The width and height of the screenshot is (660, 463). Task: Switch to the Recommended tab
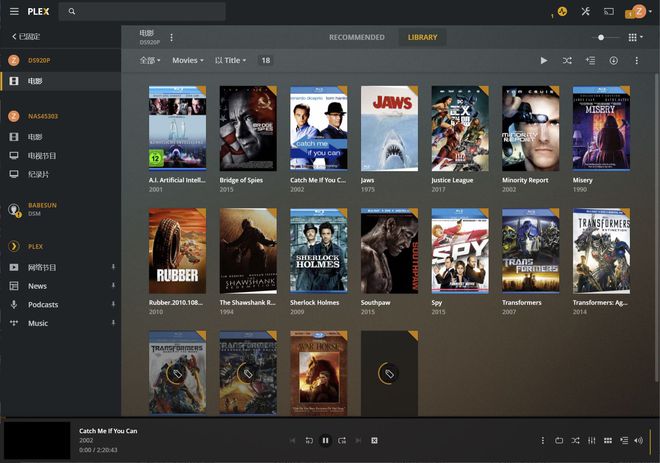click(x=356, y=37)
